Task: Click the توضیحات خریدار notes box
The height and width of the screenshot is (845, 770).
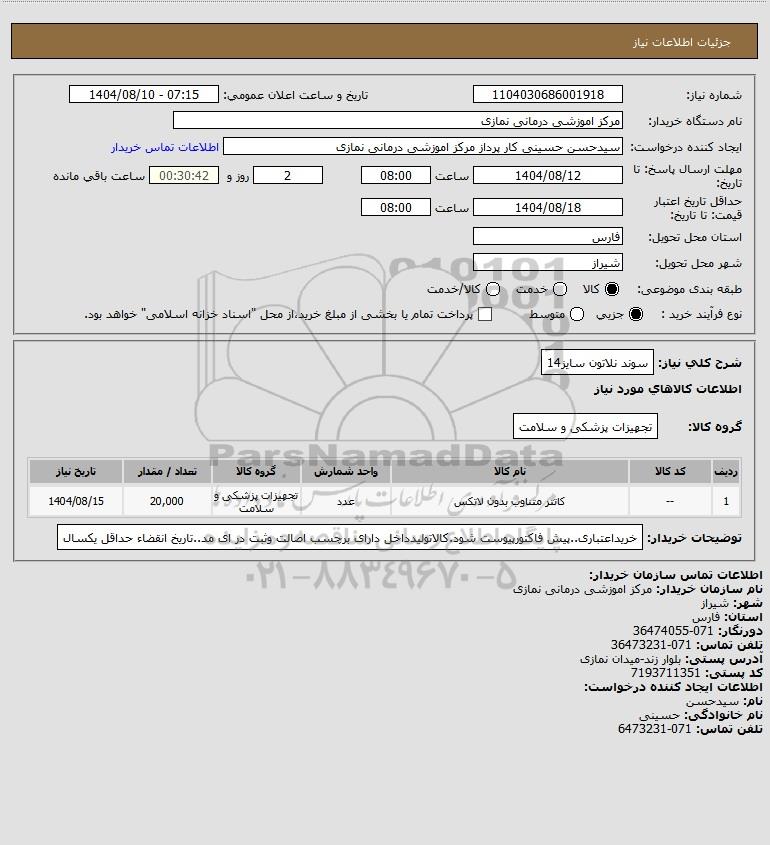Action: (x=350, y=538)
